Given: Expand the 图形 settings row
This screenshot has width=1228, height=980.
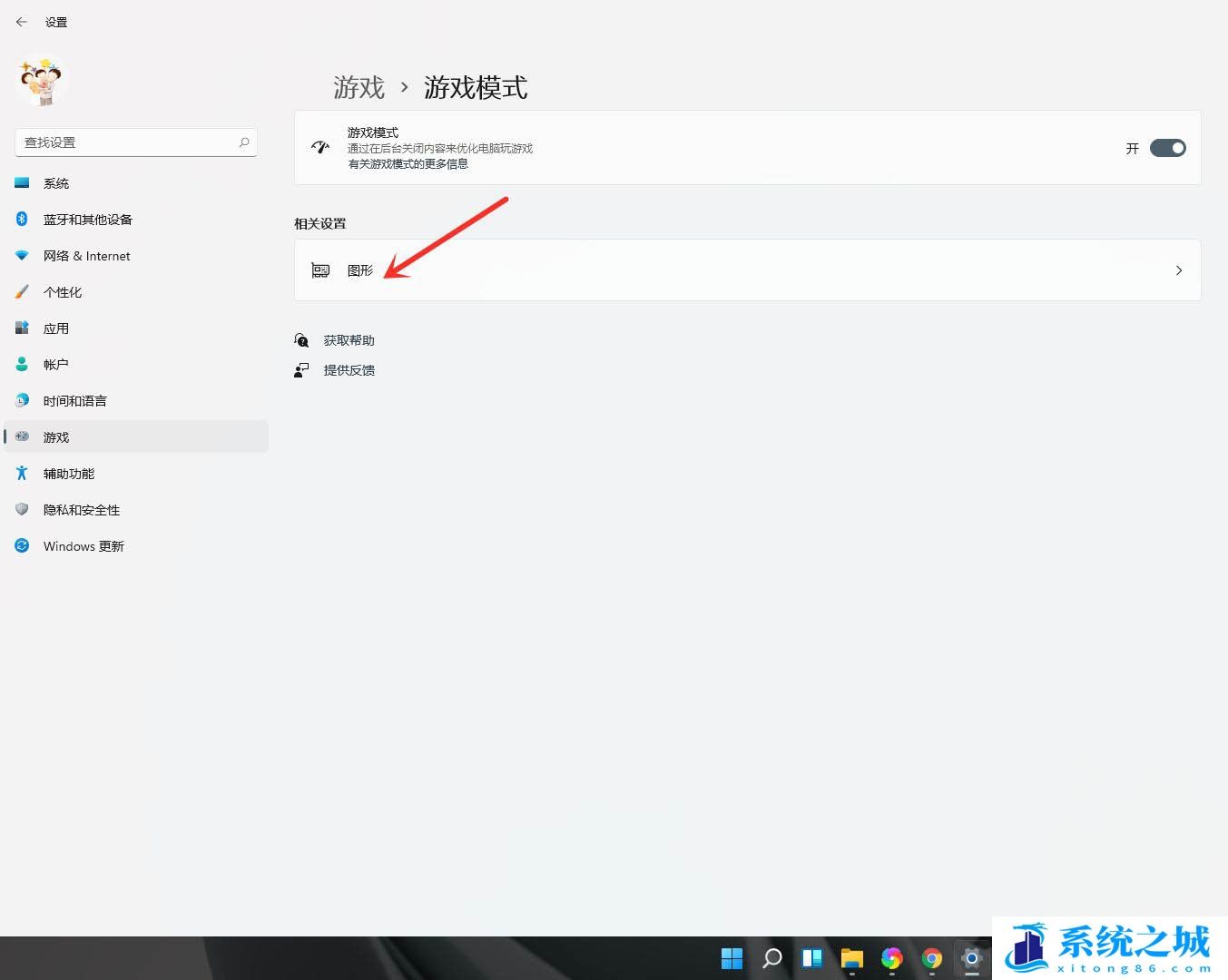Looking at the screenshot, I should point(747,269).
